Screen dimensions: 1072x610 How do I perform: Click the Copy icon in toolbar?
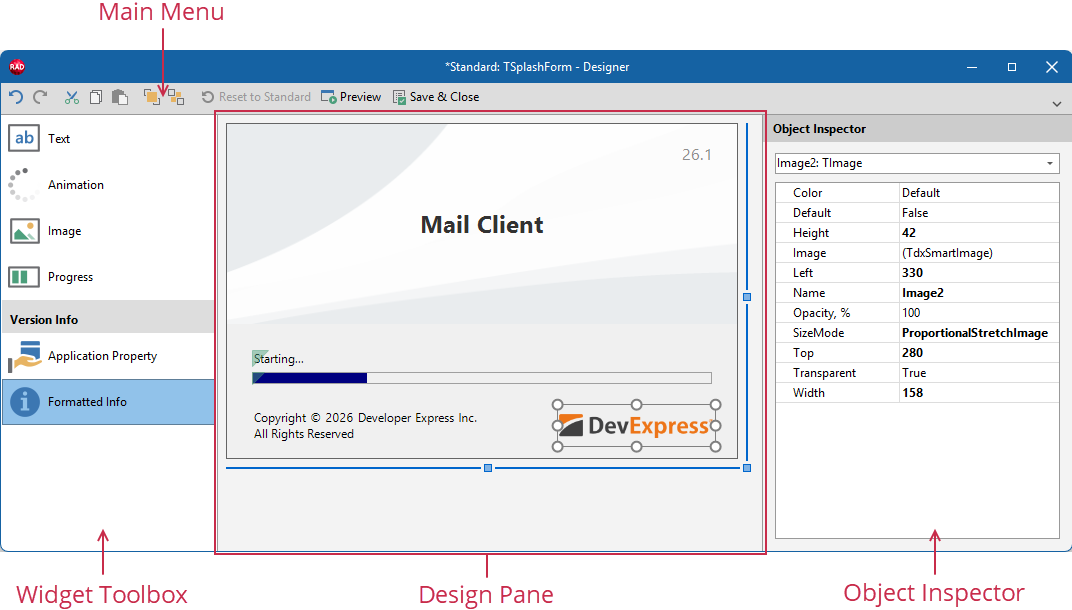[x=96, y=97]
